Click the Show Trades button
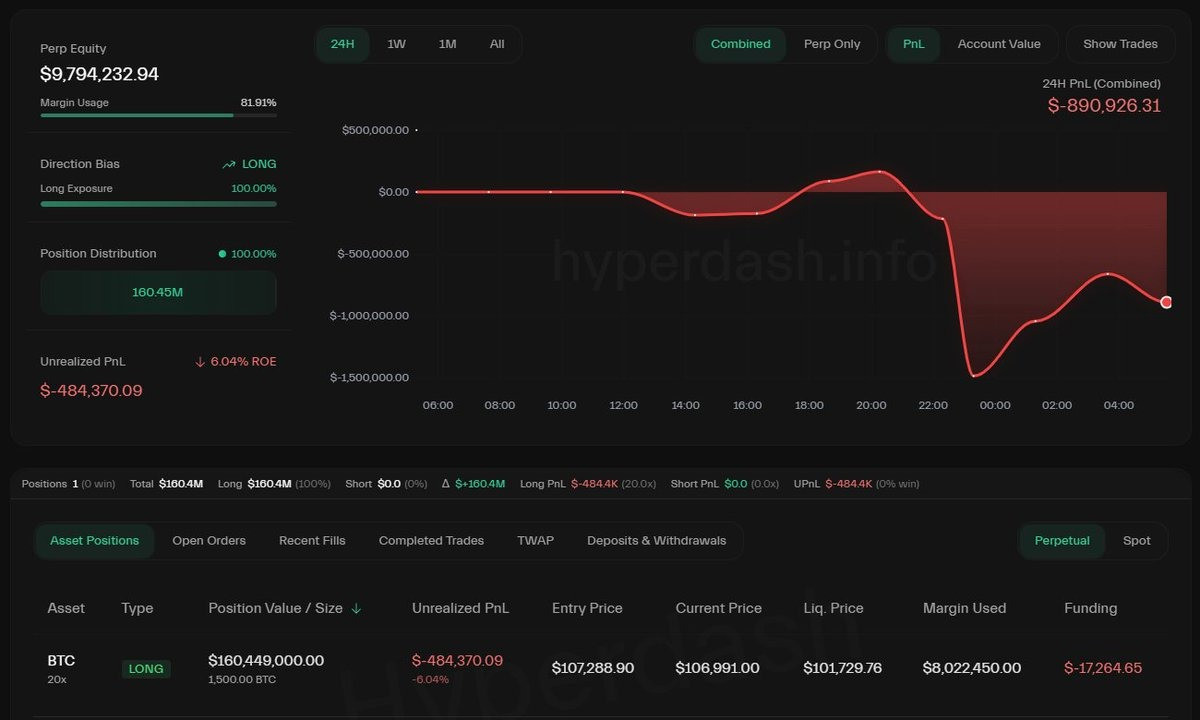This screenshot has height=720, width=1200. tap(1120, 44)
